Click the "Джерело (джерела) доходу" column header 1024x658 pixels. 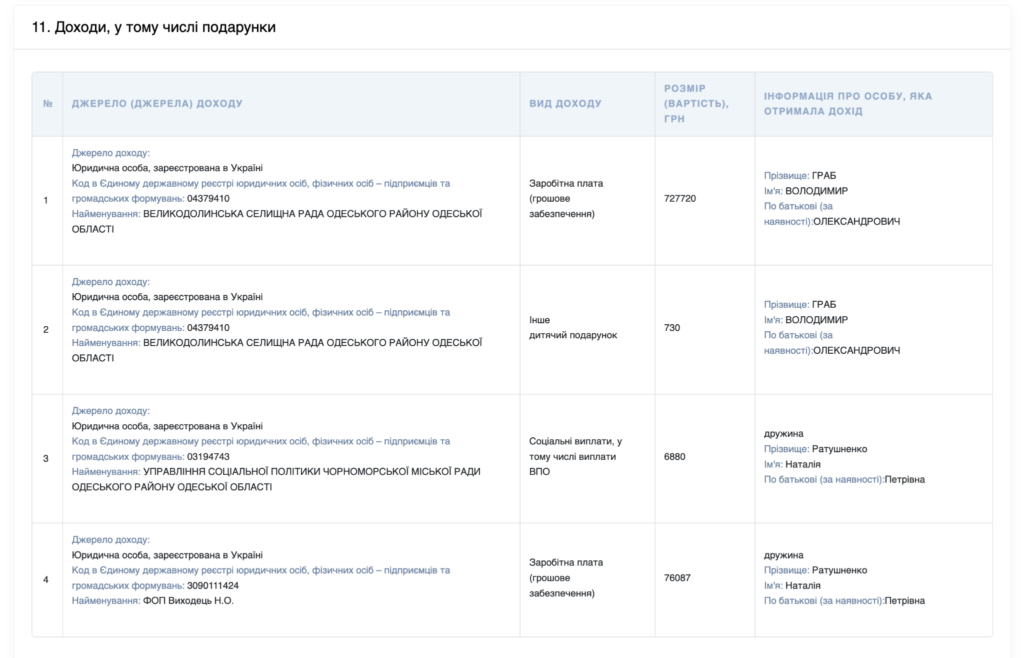(157, 104)
